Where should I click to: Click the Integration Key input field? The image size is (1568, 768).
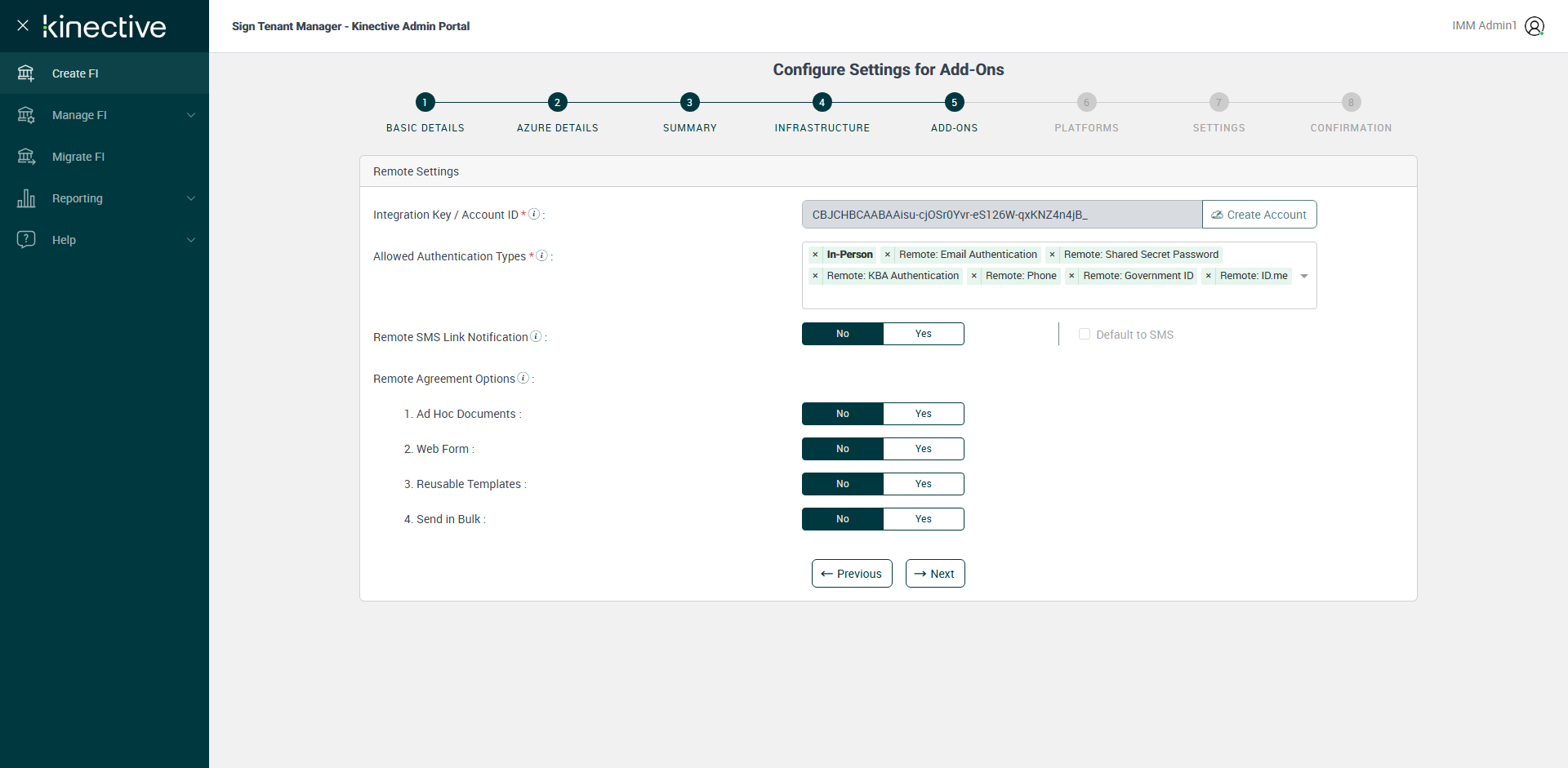tap(1002, 215)
